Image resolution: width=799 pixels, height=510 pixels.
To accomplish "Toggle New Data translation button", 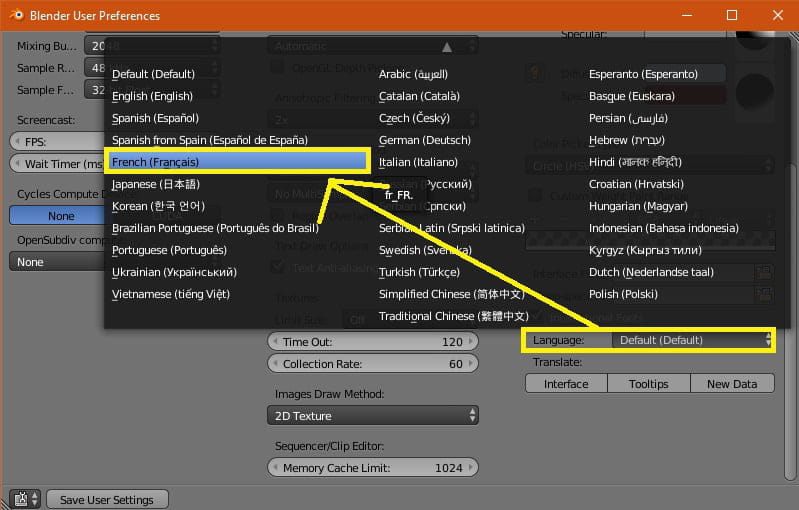I will (x=732, y=384).
